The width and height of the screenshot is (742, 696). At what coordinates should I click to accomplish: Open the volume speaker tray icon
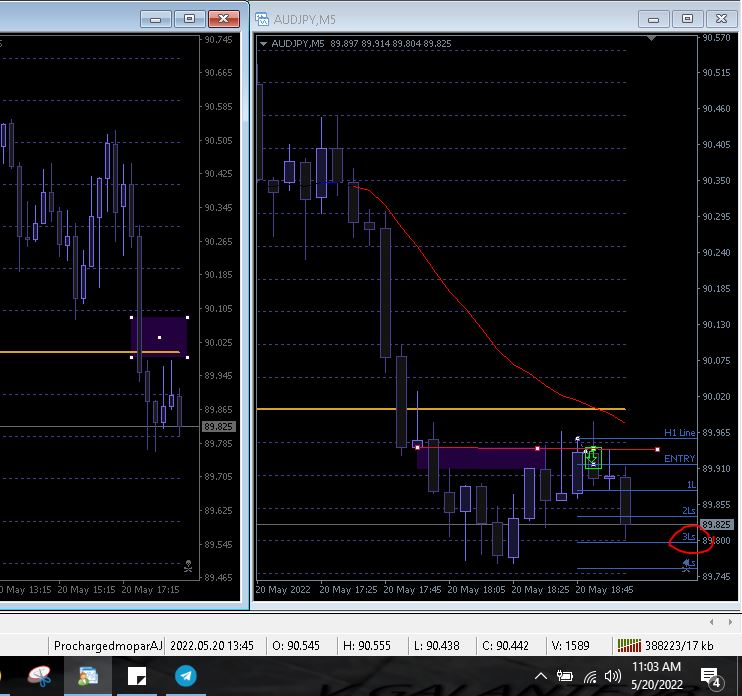pyautogui.click(x=613, y=677)
